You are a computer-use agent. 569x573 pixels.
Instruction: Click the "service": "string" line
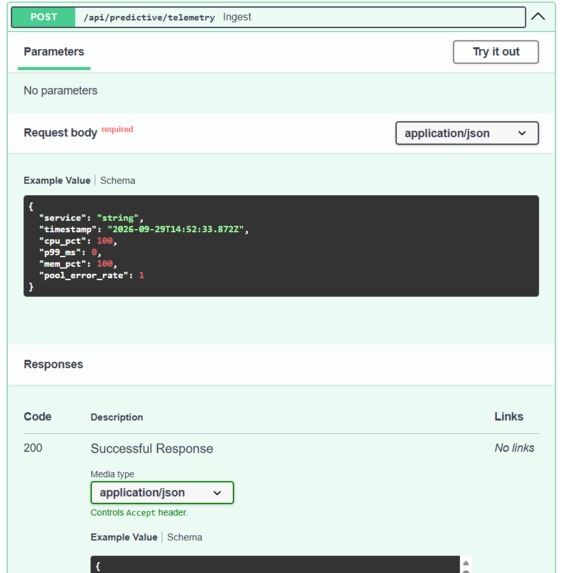click(91, 218)
